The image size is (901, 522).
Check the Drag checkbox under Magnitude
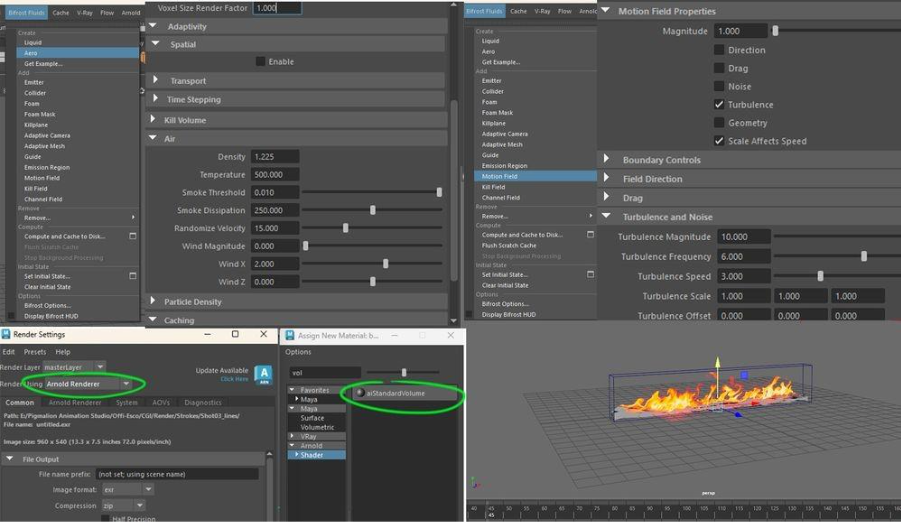719,68
